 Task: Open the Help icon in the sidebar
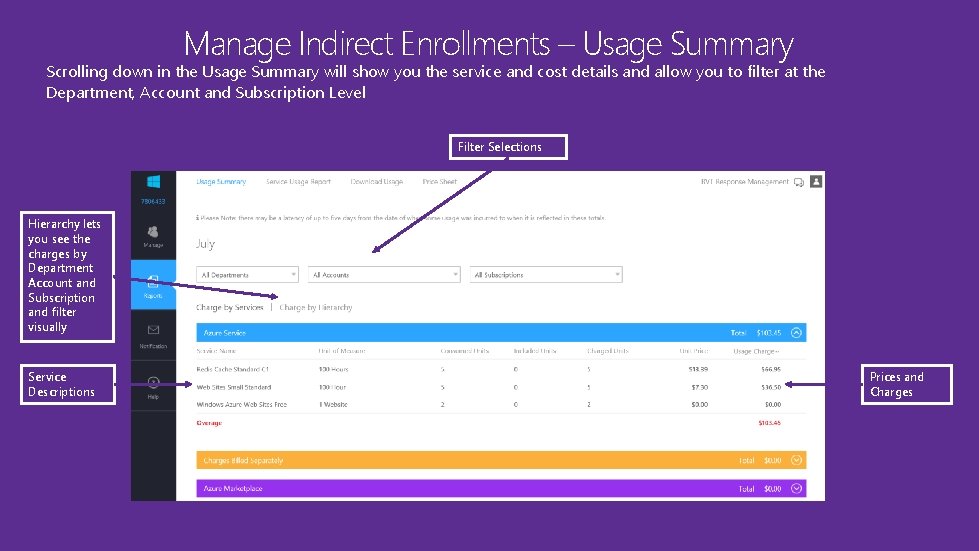[x=153, y=383]
